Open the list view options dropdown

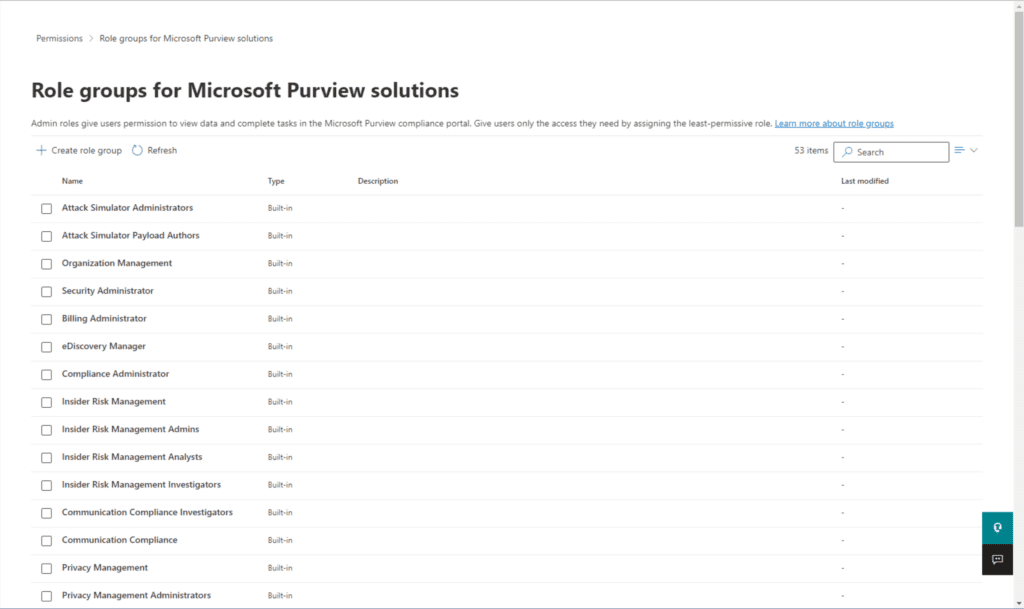coord(966,151)
